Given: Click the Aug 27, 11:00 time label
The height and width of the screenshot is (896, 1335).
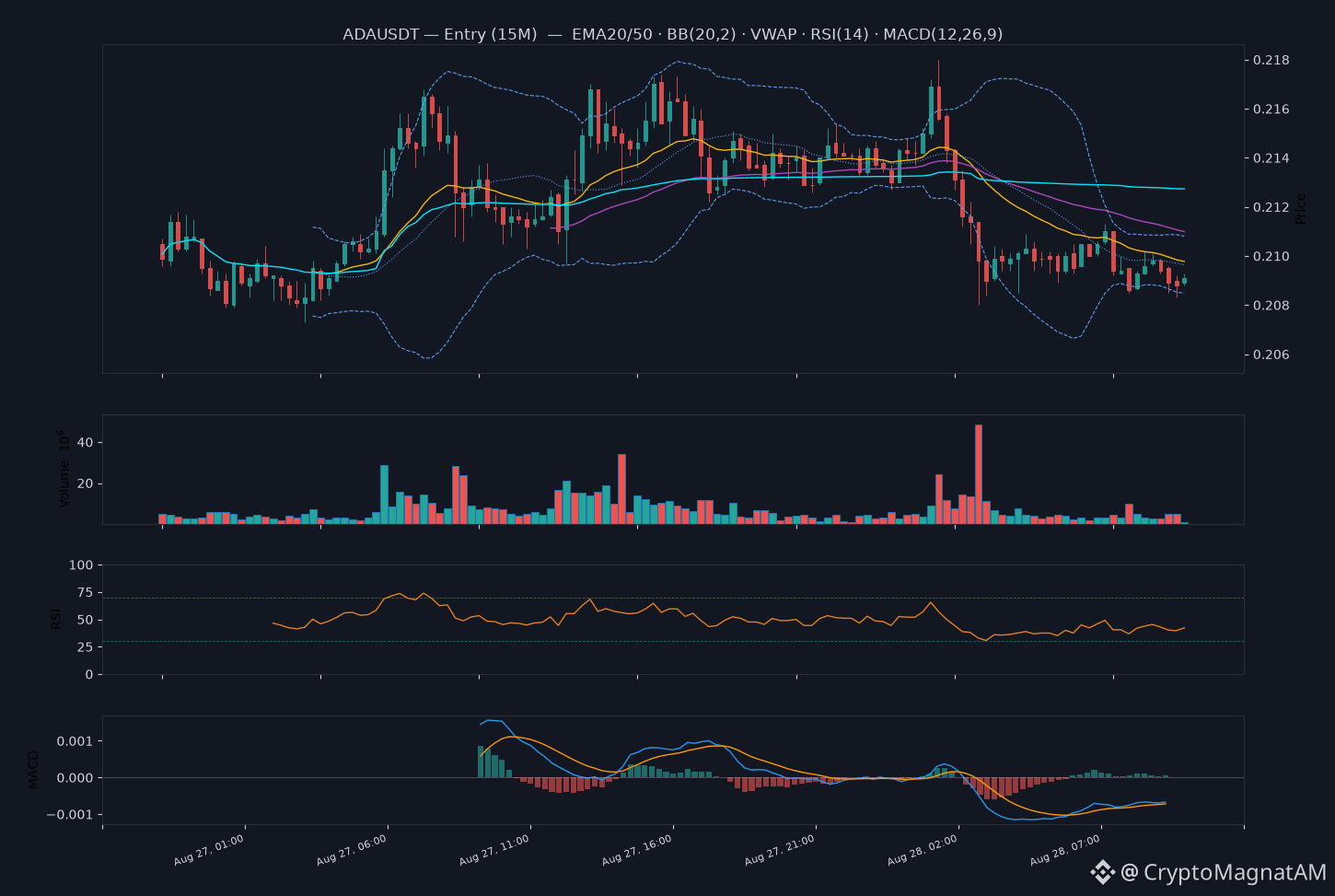Looking at the screenshot, I should point(494,849).
